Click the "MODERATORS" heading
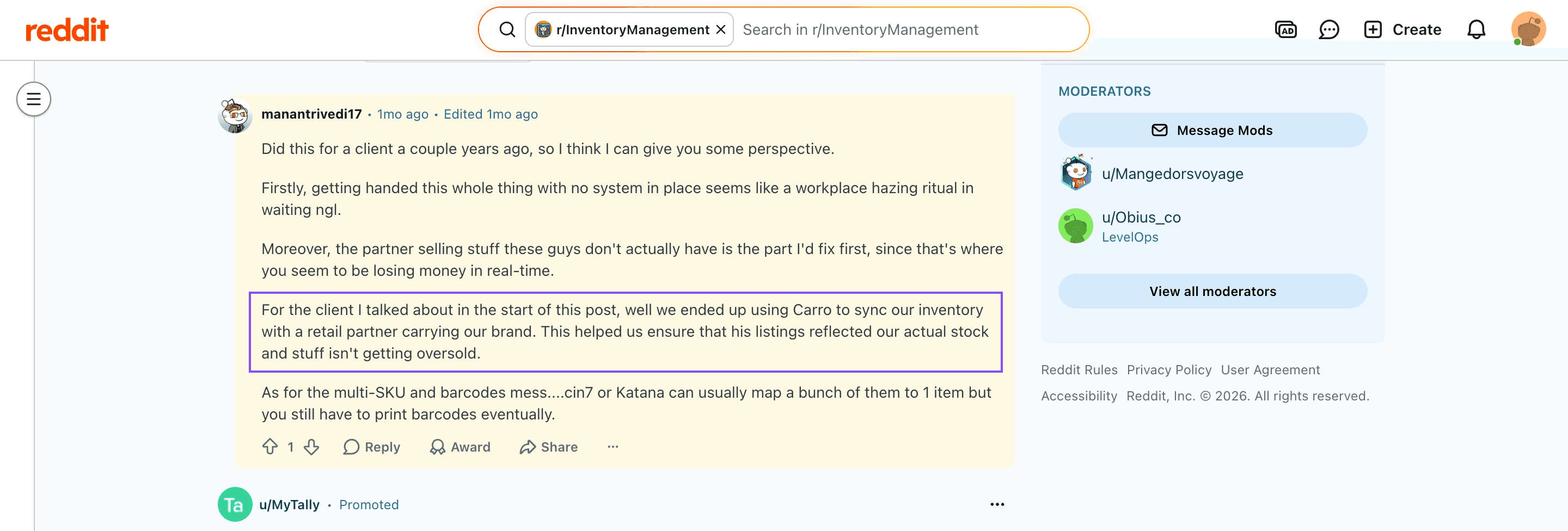This screenshot has height=531, width=1568. point(1104,91)
